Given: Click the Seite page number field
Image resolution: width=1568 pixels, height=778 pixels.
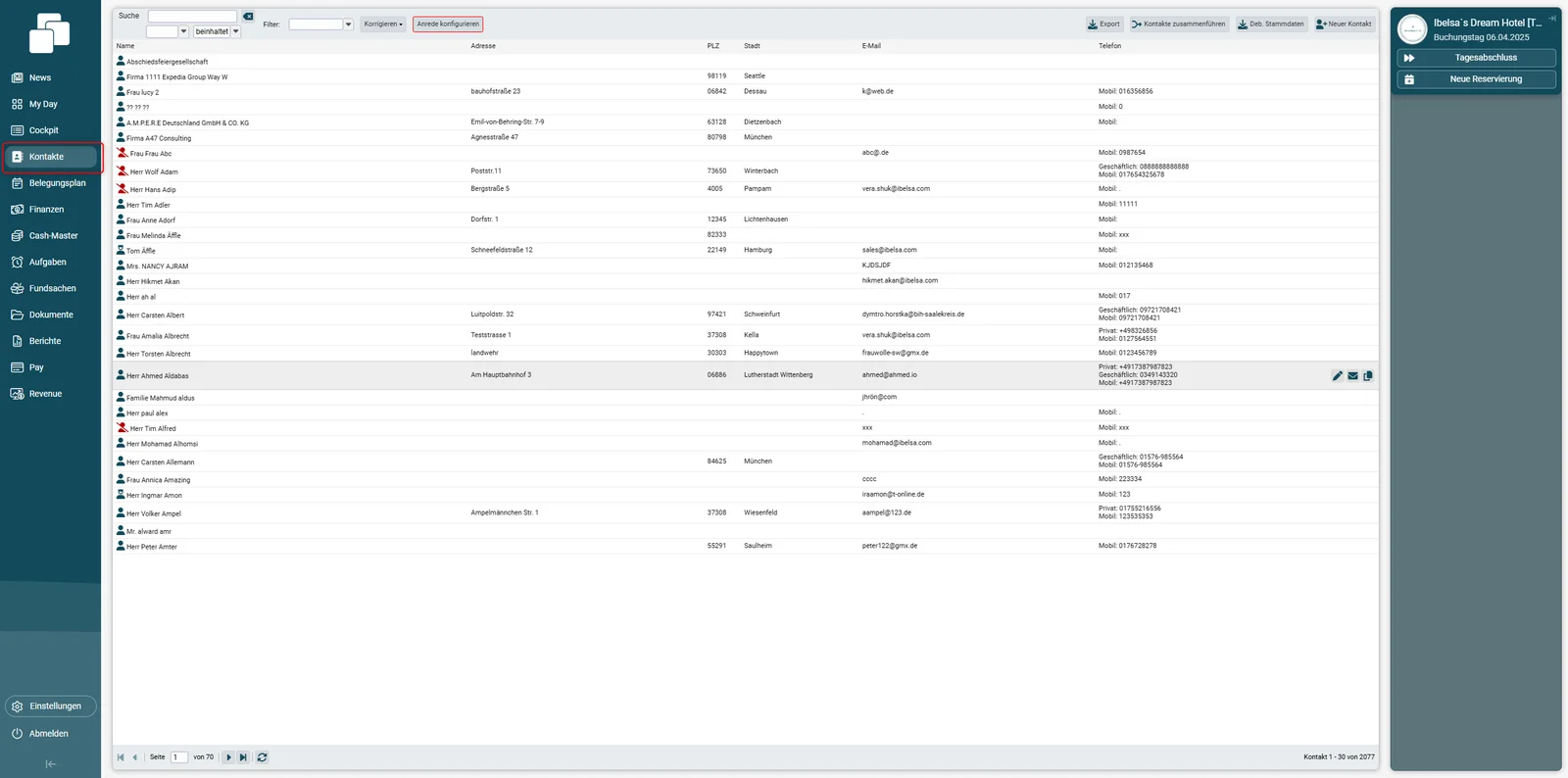Looking at the screenshot, I should pos(179,757).
